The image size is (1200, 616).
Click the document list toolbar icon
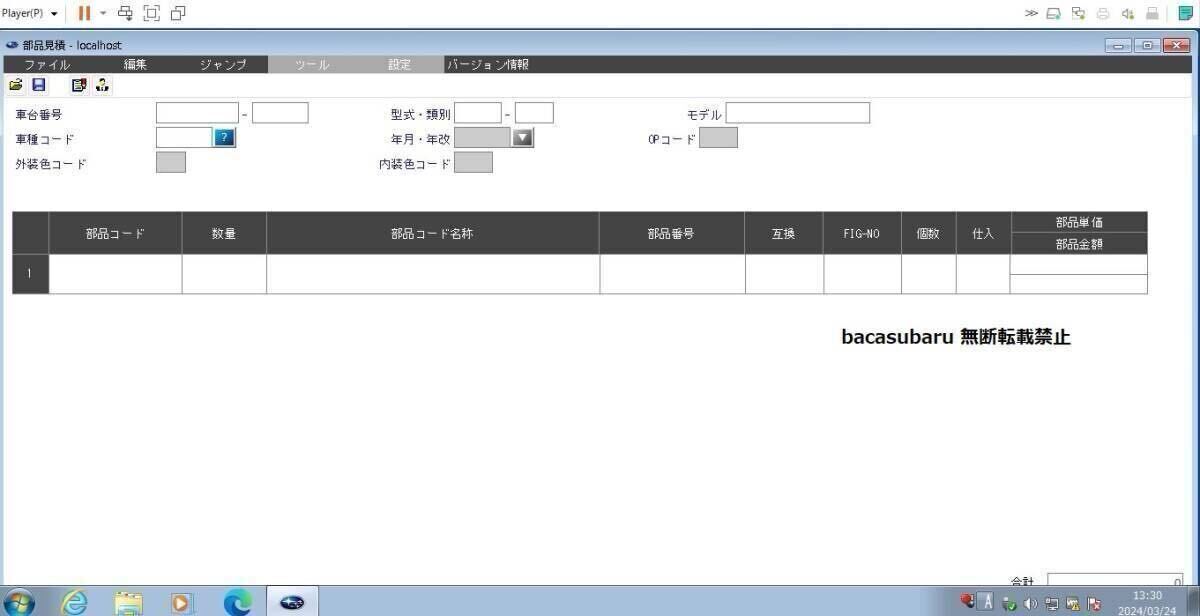pos(79,86)
